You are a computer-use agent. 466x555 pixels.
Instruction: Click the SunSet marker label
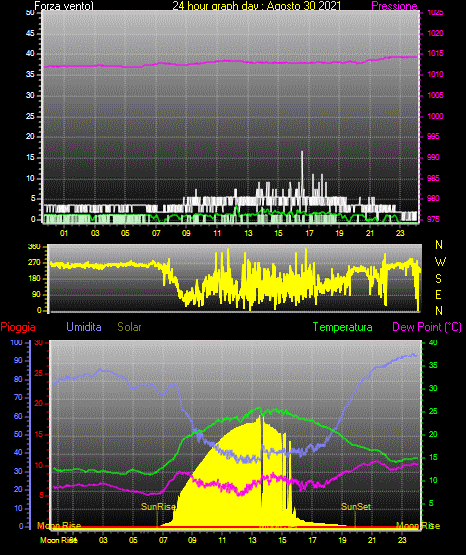click(356, 507)
